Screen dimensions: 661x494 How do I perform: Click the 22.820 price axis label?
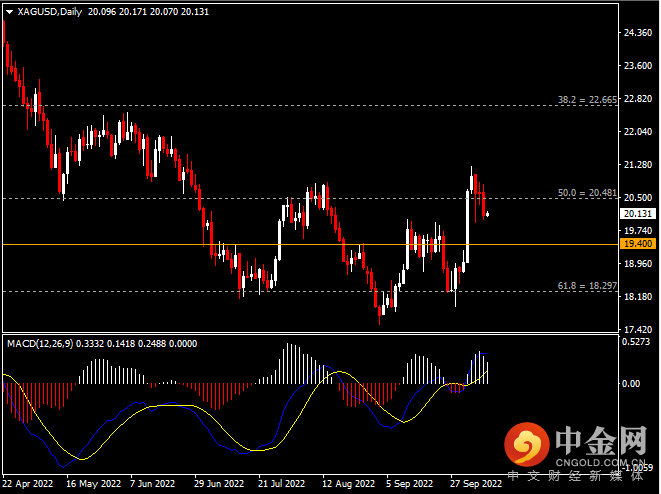(638, 99)
